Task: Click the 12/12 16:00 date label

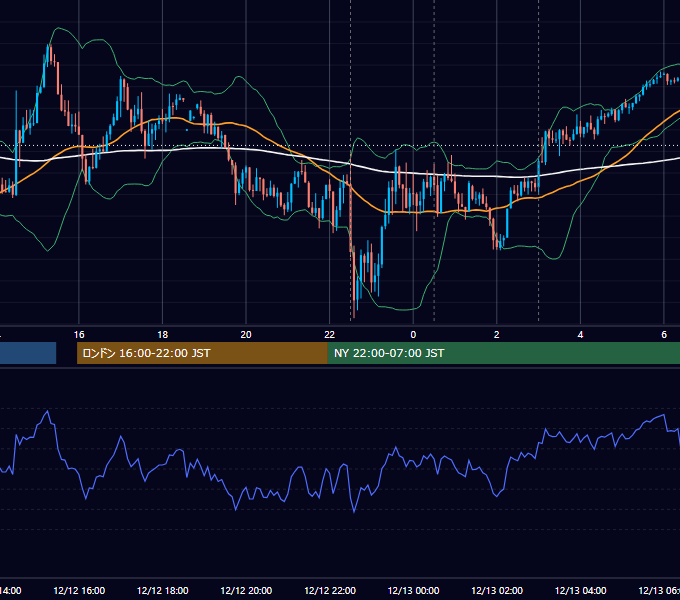Action: click(x=79, y=590)
